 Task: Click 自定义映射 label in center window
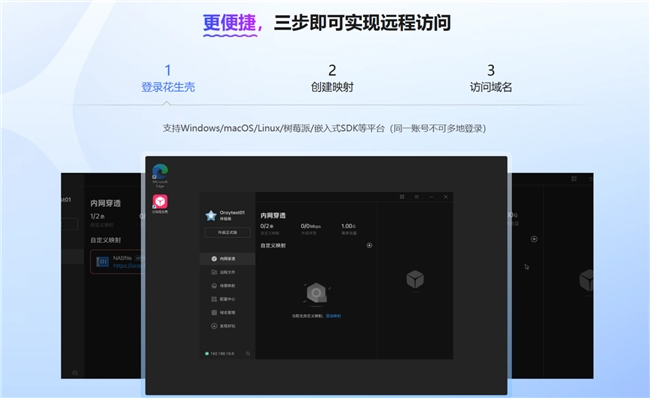click(273, 245)
